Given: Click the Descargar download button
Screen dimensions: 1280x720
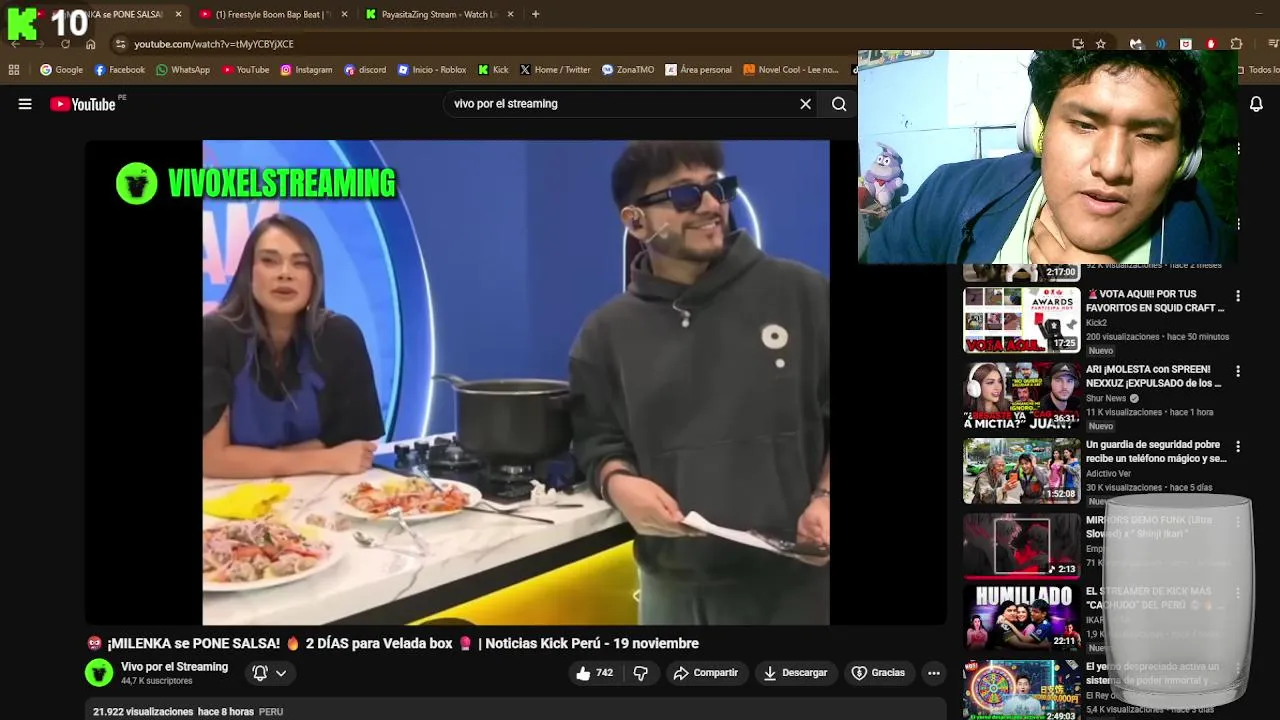Looking at the screenshot, I should (x=796, y=673).
